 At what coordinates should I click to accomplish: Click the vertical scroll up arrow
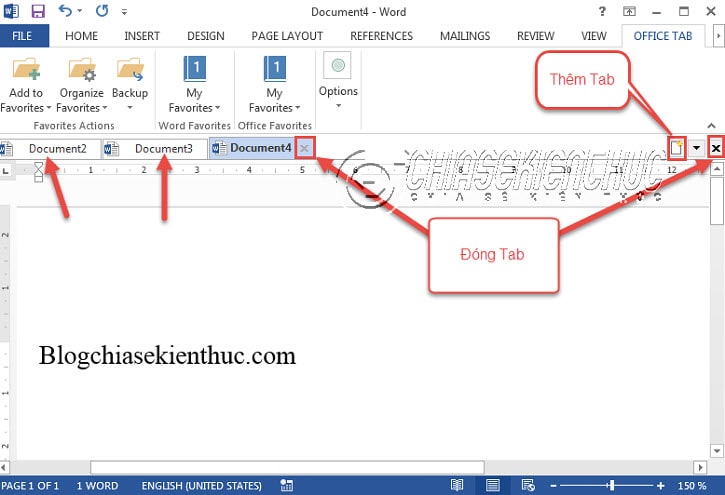(x=717, y=169)
